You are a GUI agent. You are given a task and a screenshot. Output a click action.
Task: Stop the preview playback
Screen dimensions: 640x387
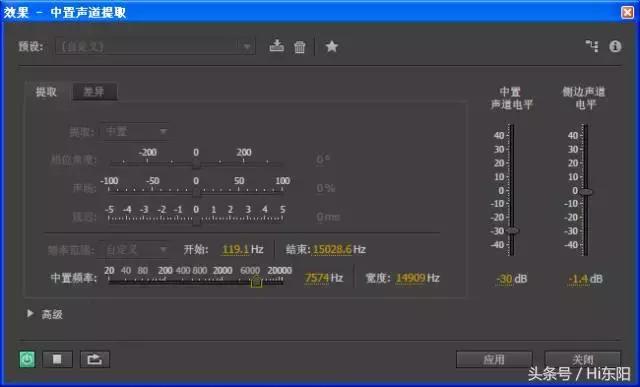(x=58, y=359)
